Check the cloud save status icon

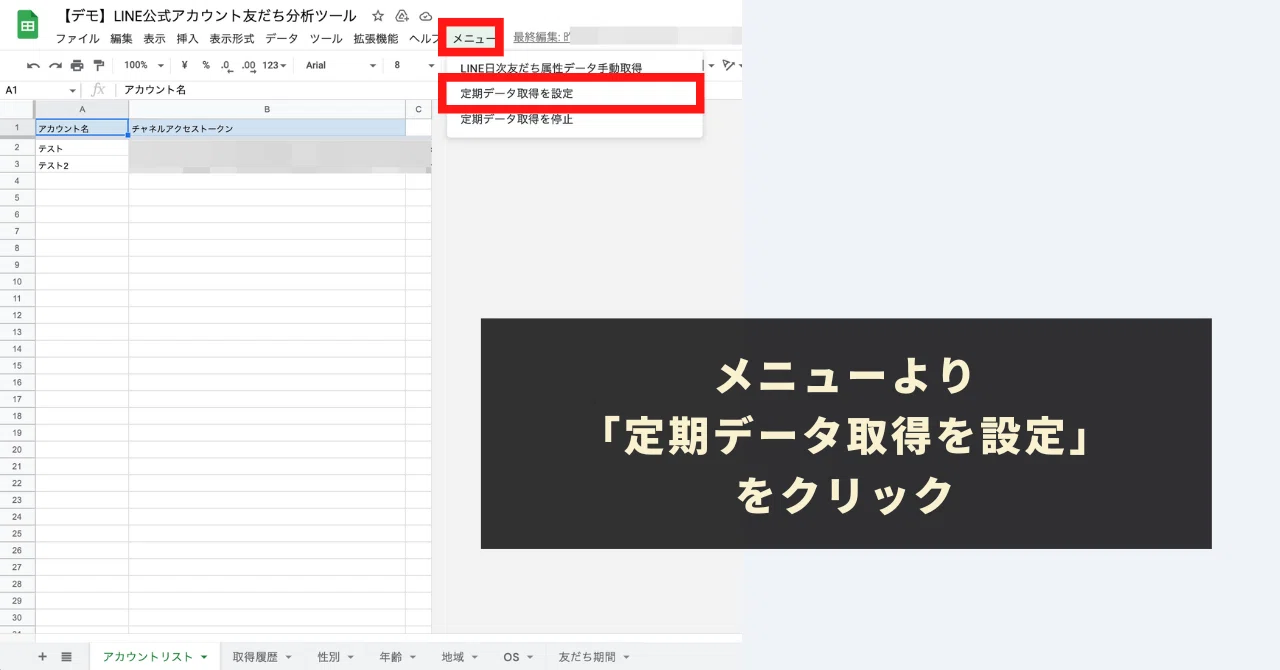tap(426, 16)
